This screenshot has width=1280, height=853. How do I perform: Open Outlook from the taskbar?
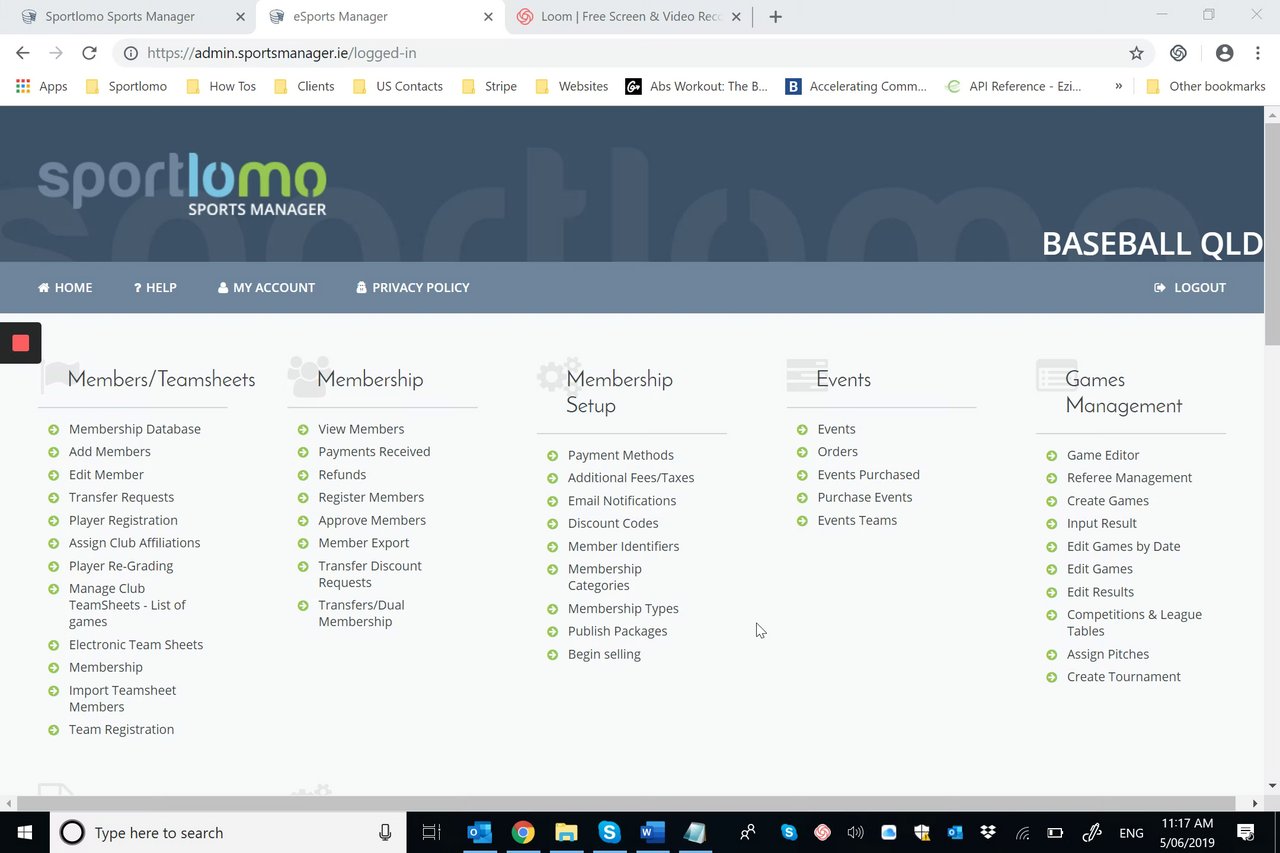(x=479, y=832)
